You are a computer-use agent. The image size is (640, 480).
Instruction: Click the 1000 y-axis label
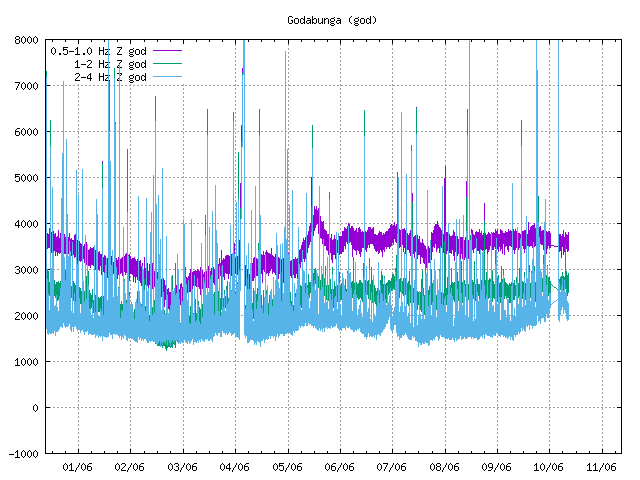(27, 362)
